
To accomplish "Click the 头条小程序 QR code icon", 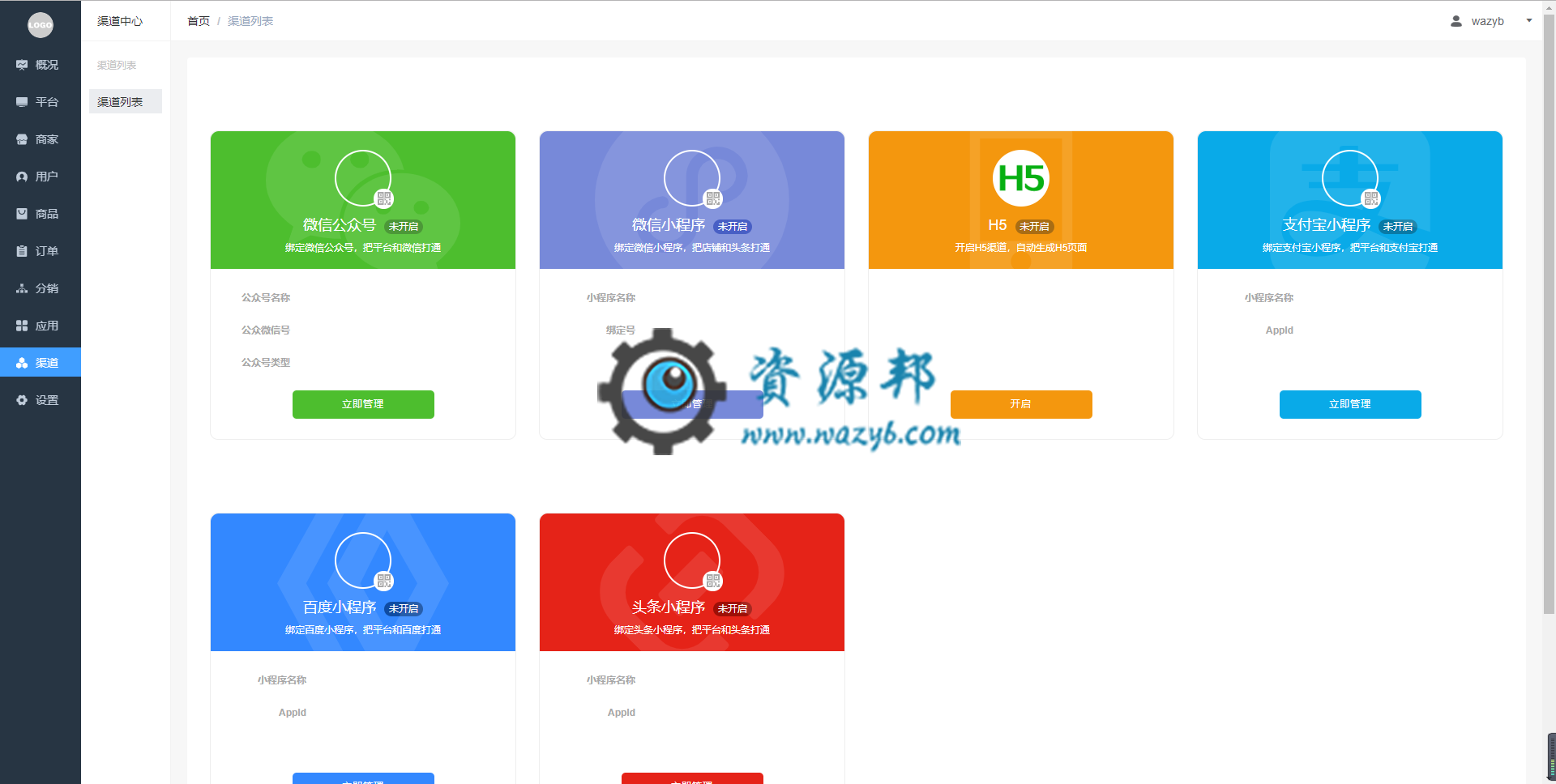I will click(x=713, y=581).
